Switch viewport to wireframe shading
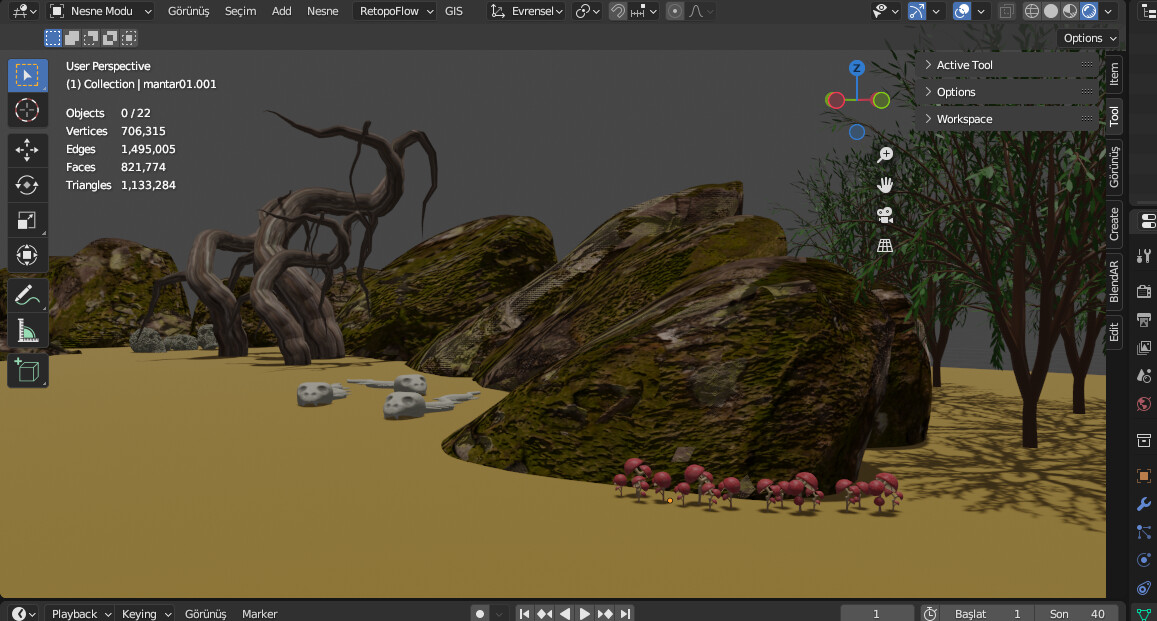The image size is (1157, 621). click(1031, 9)
